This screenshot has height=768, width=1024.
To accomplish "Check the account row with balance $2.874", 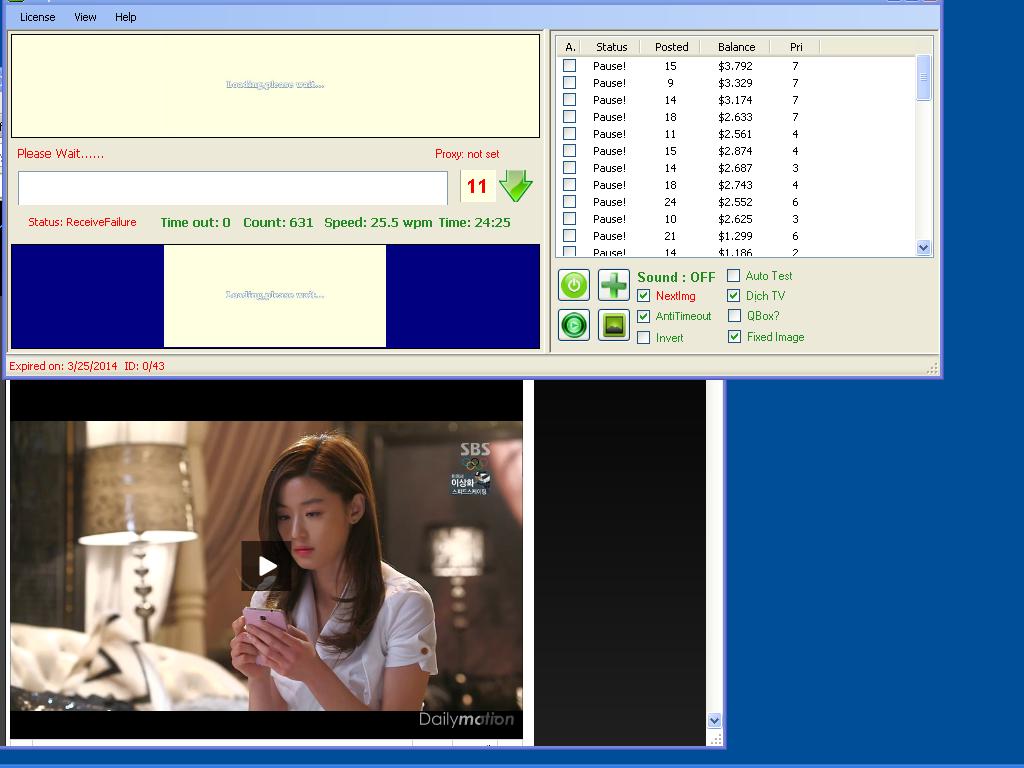I will (x=569, y=151).
